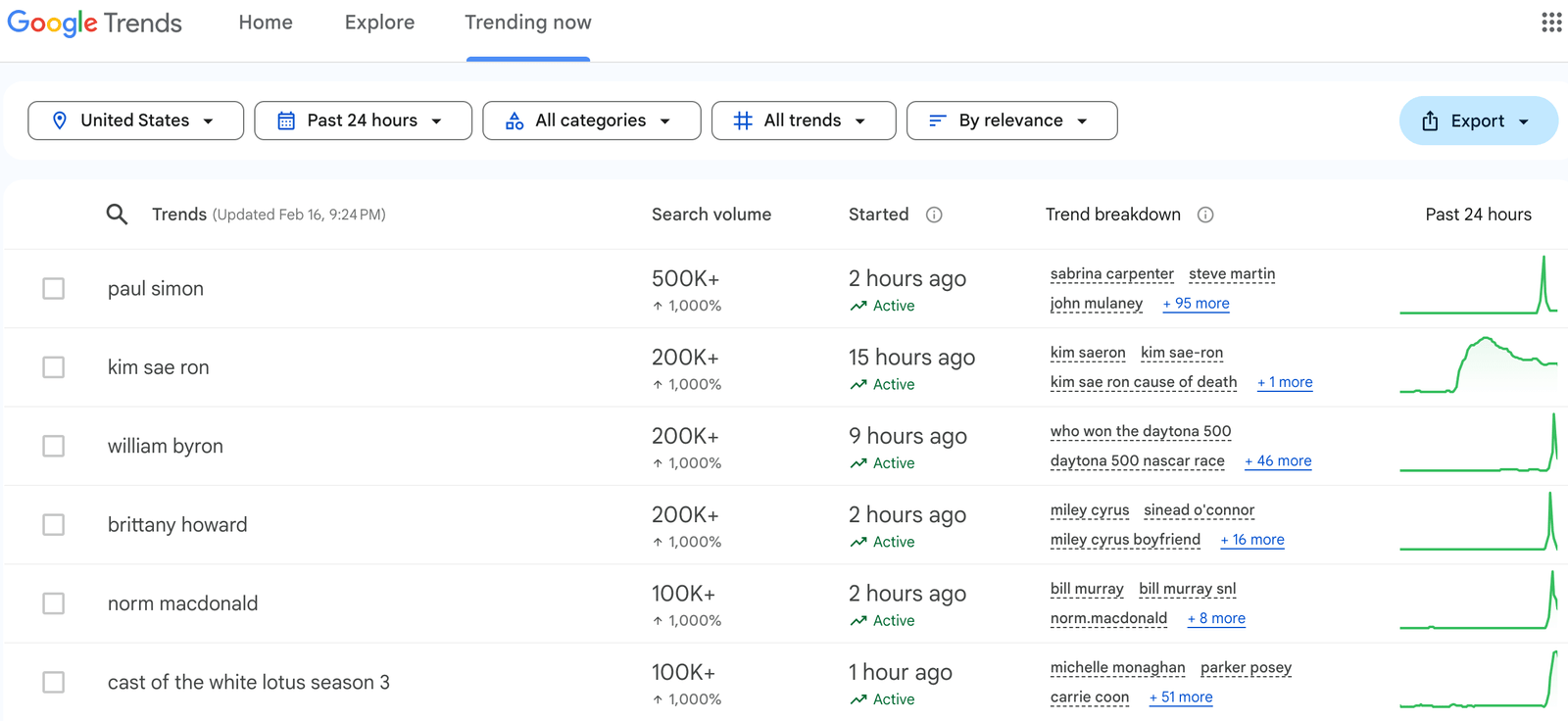Open the william byron 24-hour sparkline chart

point(1478,443)
